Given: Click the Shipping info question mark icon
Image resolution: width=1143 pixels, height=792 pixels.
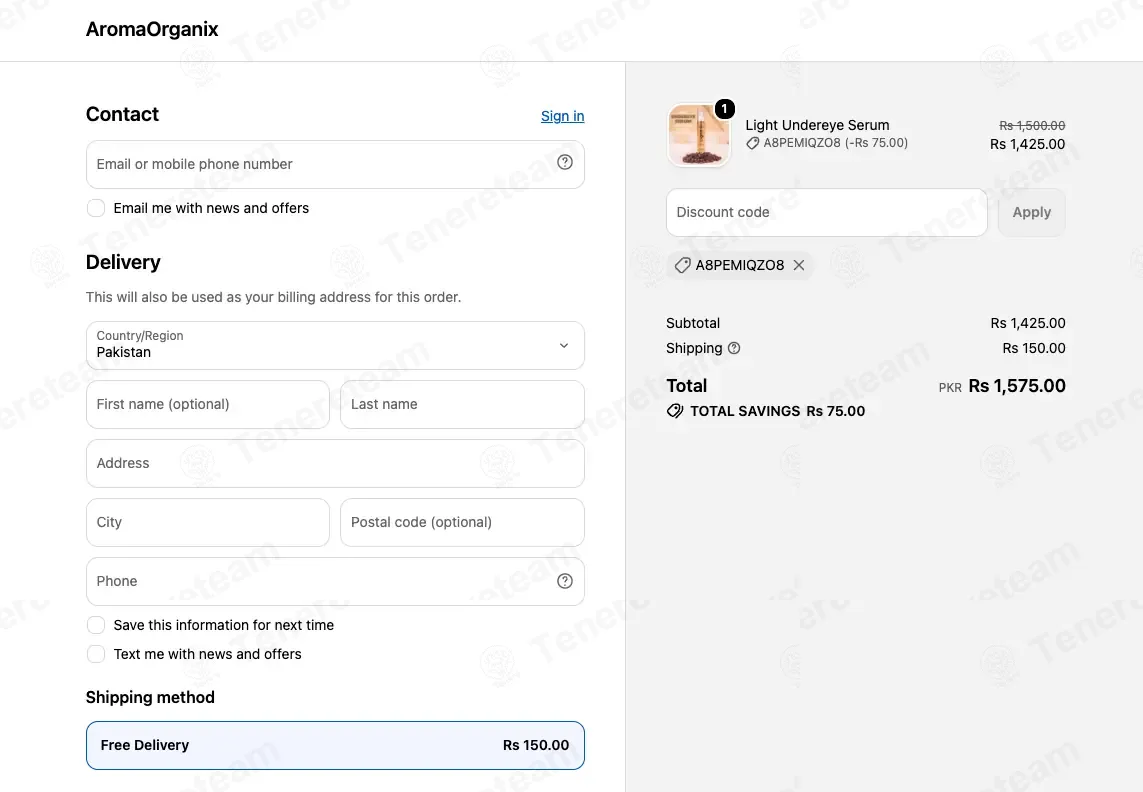Looking at the screenshot, I should 734,349.
